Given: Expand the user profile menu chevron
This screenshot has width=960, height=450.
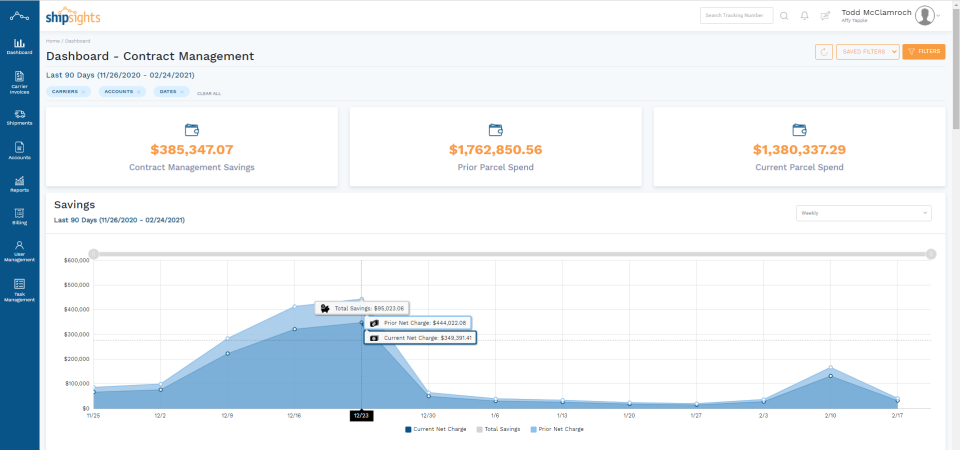Looking at the screenshot, I should coord(939,16).
